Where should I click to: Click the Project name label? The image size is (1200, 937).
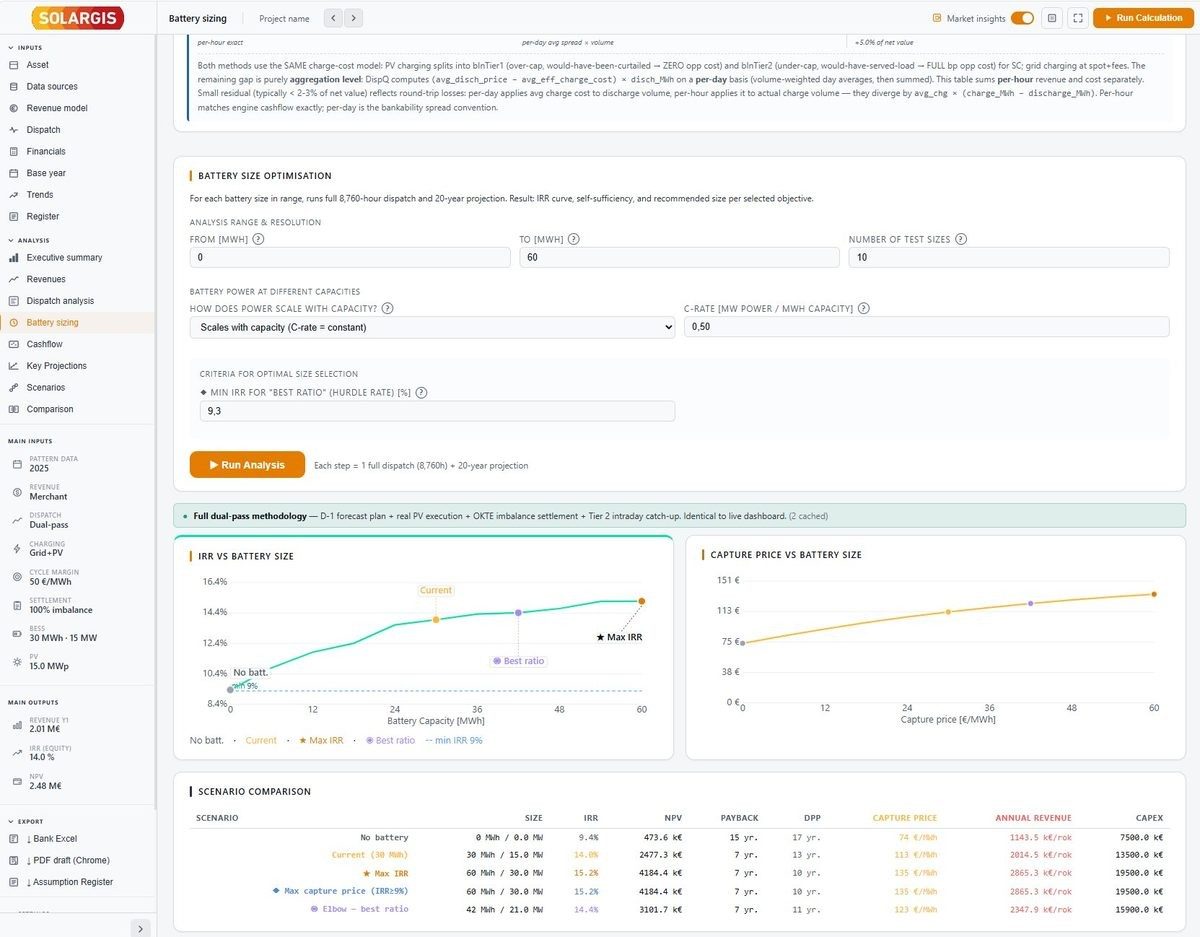[x=284, y=19]
